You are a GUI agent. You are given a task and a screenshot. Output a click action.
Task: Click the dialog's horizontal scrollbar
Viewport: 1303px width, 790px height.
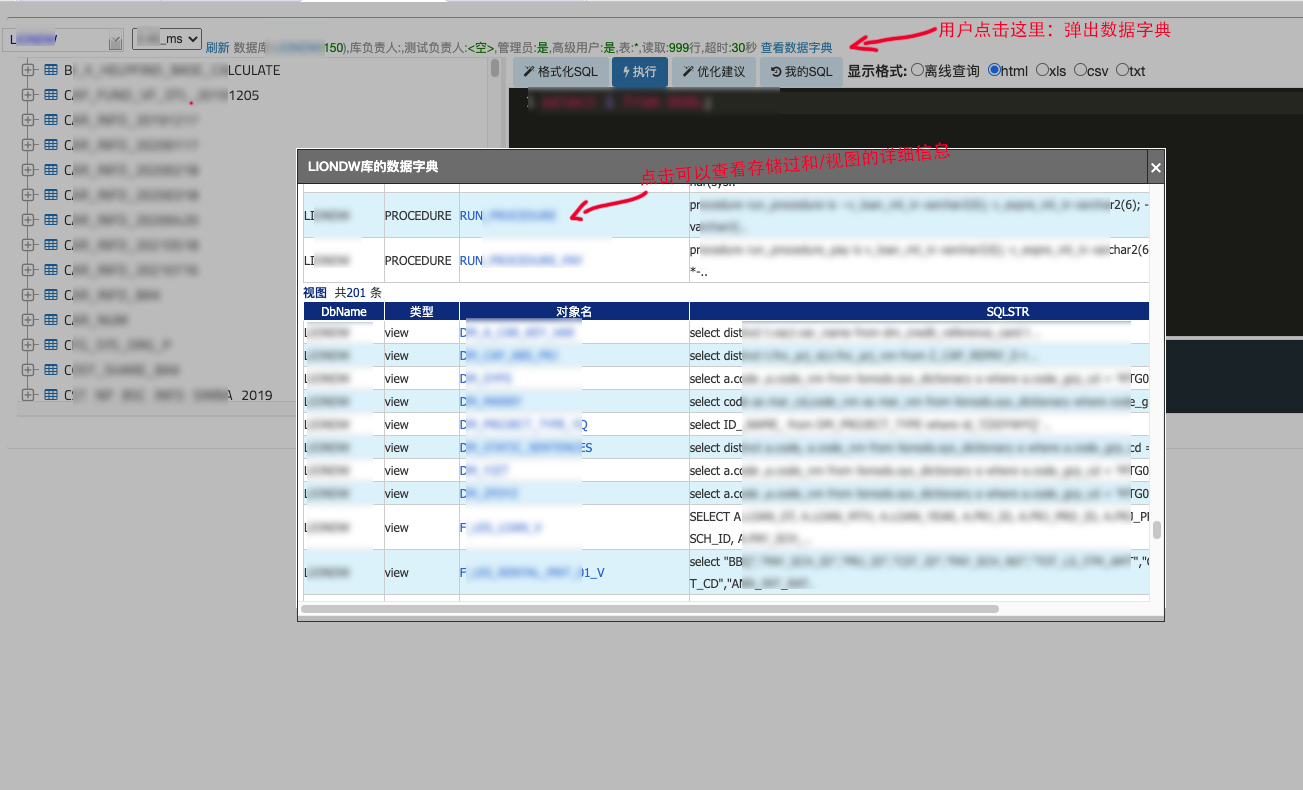(650, 608)
